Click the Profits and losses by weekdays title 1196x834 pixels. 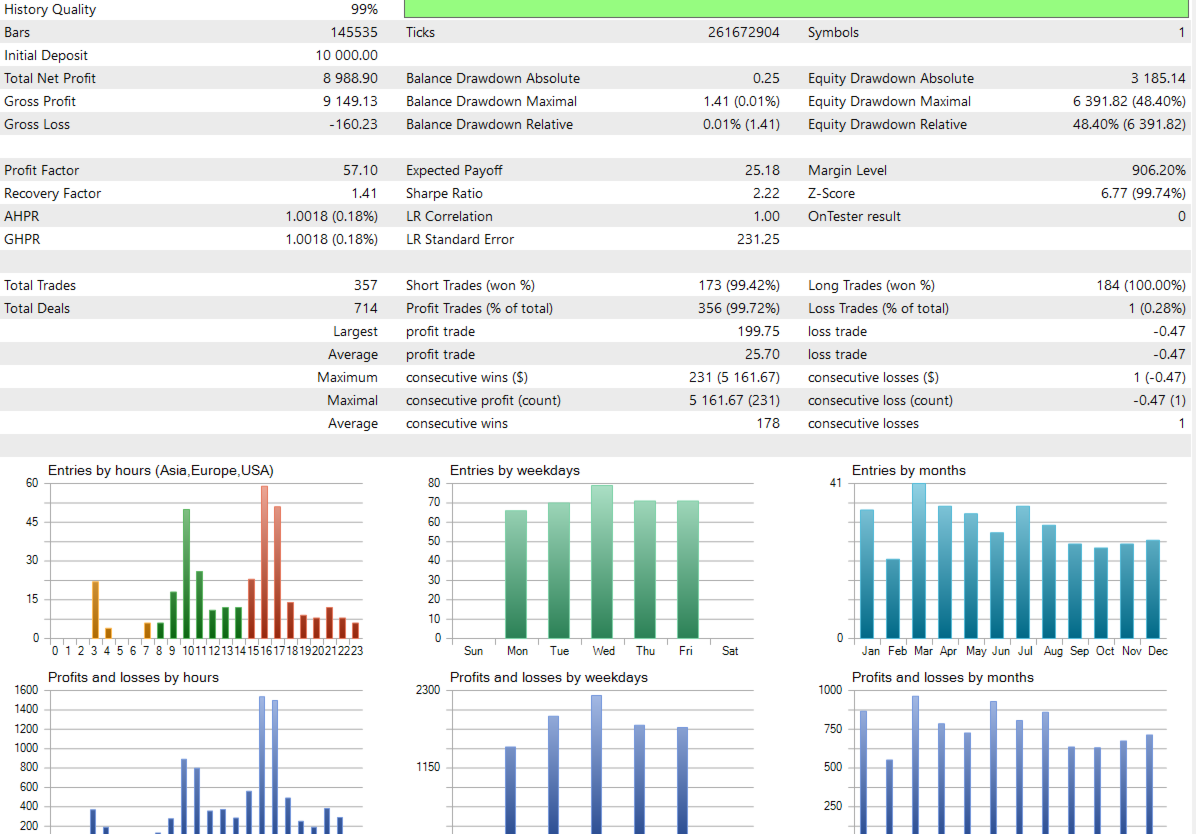[x=548, y=677]
